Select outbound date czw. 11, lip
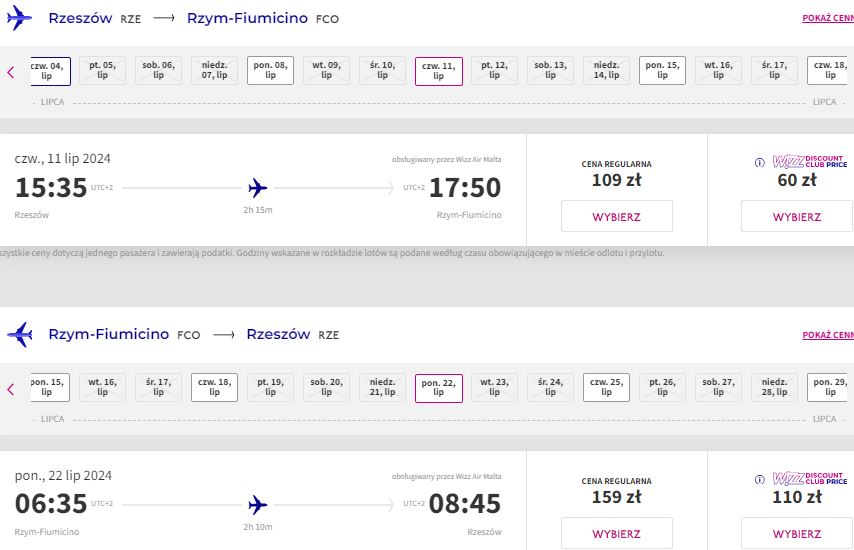The image size is (854, 550). 438,71
